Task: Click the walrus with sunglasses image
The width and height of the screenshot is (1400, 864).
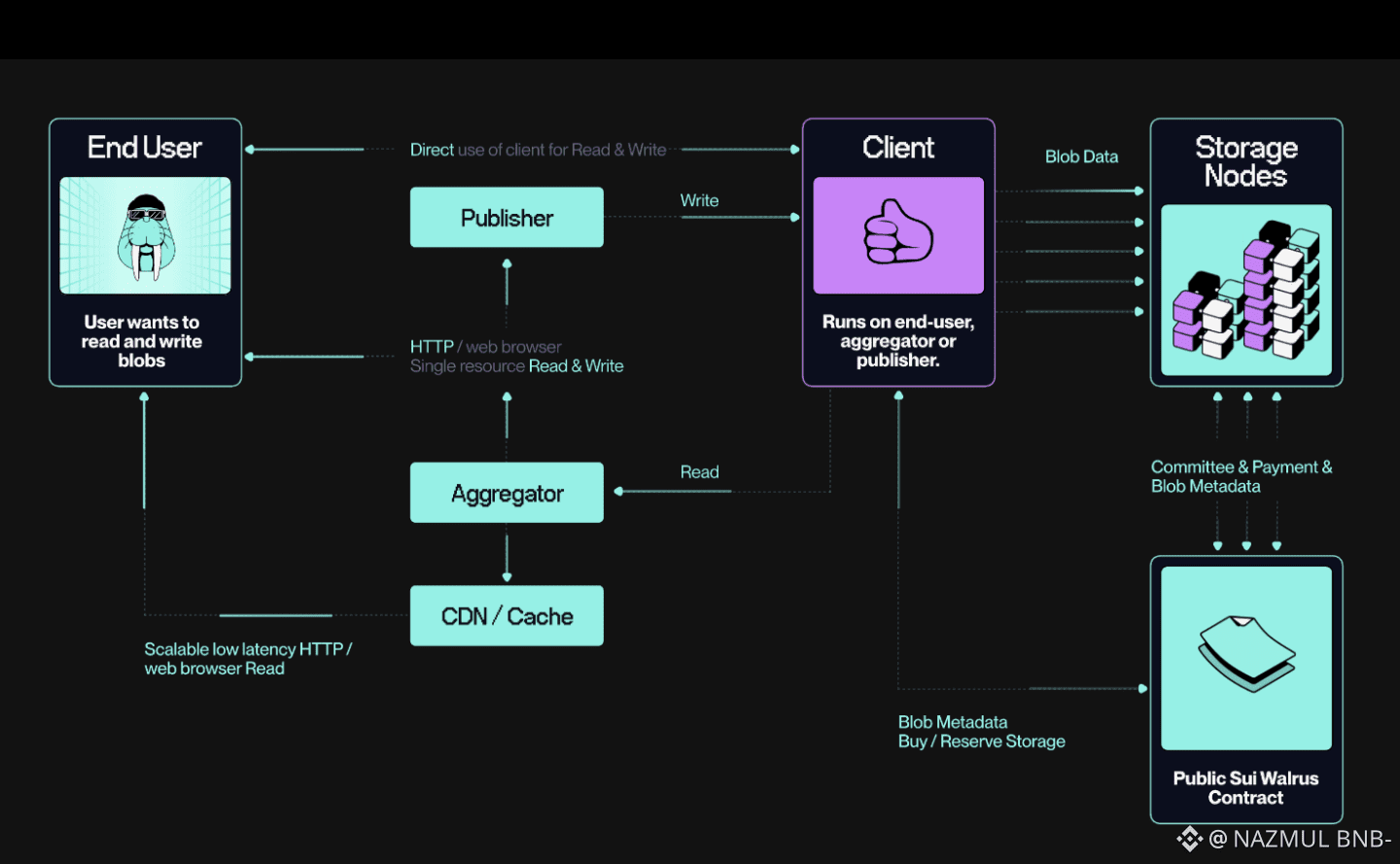Action: (x=145, y=235)
